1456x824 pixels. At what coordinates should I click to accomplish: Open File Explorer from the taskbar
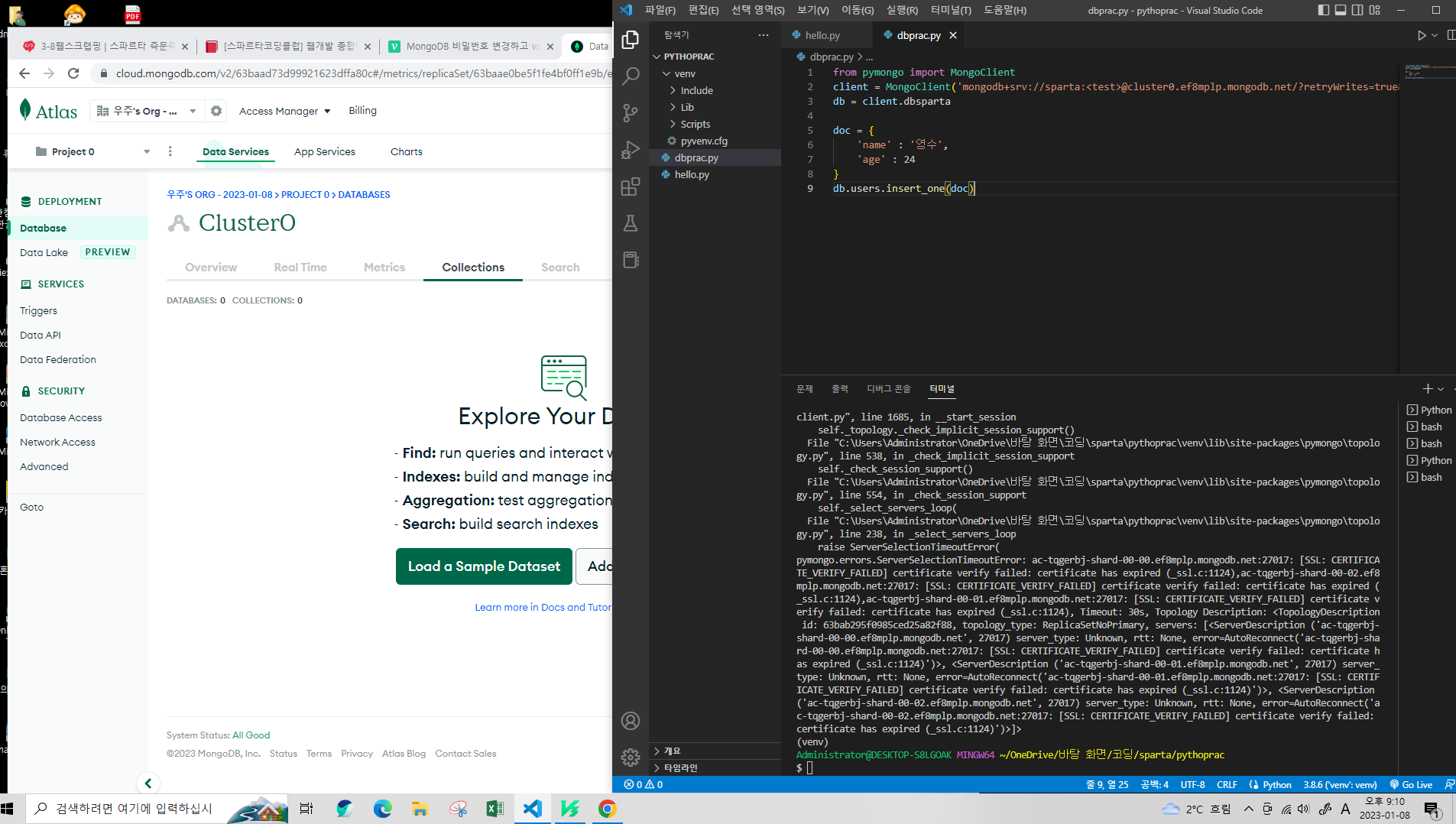coord(420,809)
